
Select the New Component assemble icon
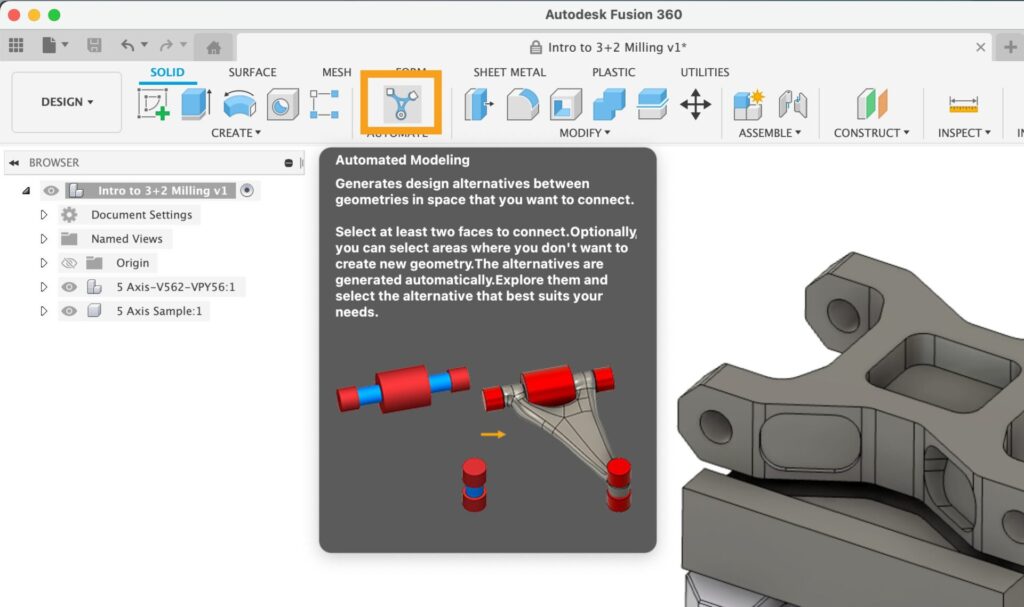coord(748,103)
